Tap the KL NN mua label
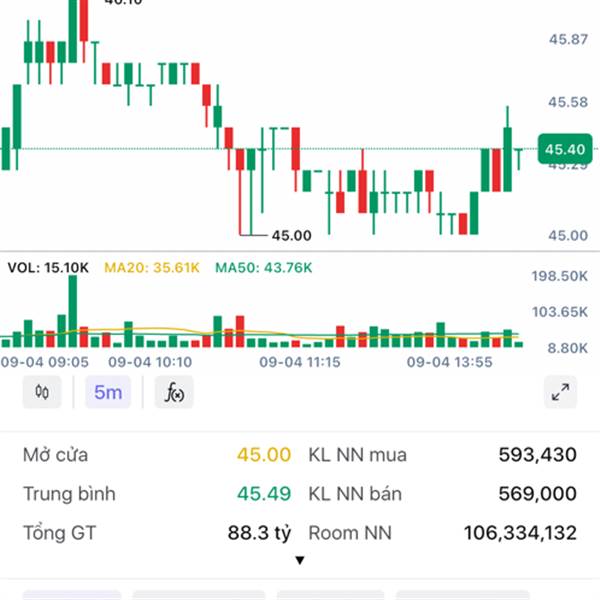This screenshot has height=600, width=600. 357,455
